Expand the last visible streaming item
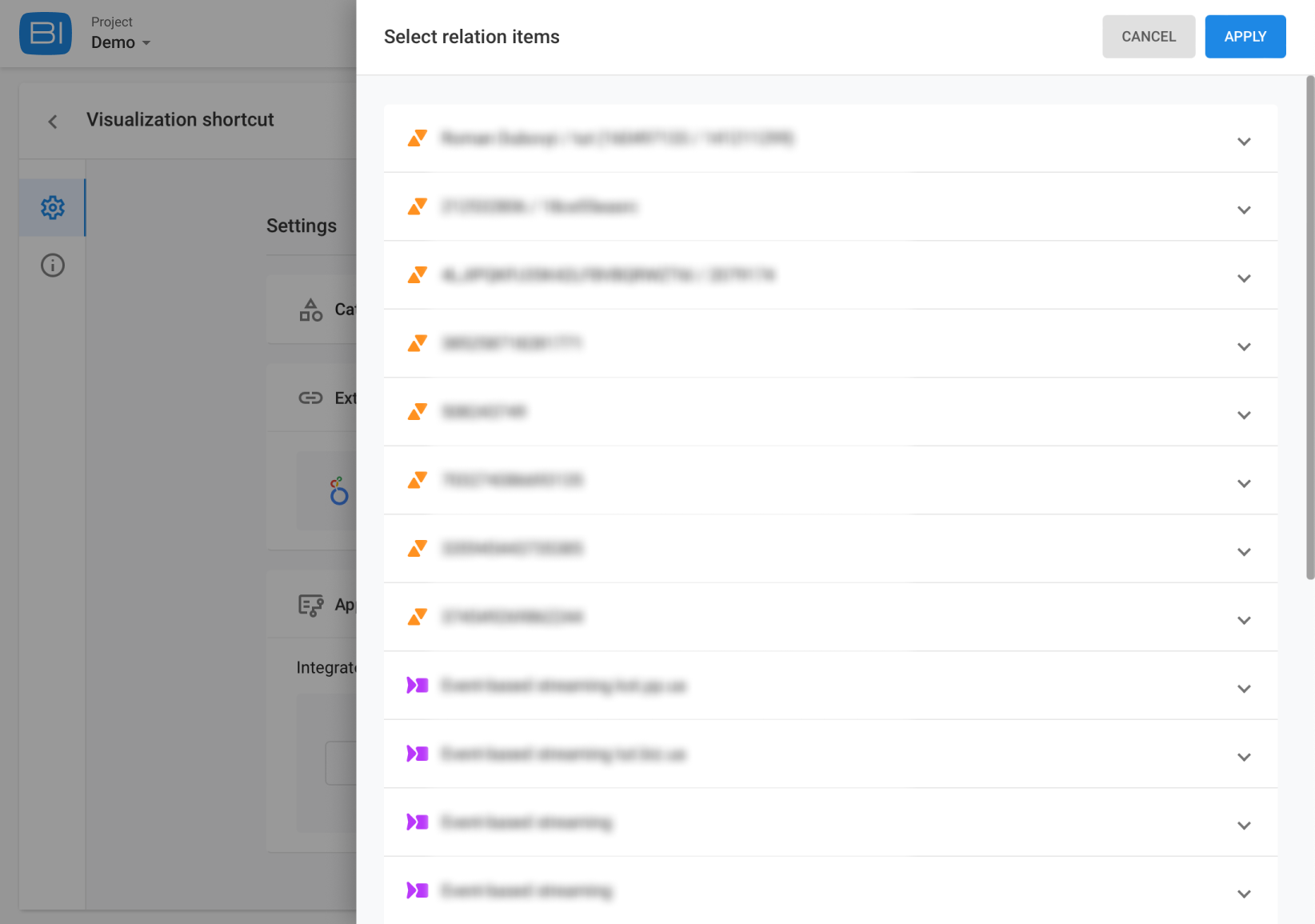 coord(1244,894)
